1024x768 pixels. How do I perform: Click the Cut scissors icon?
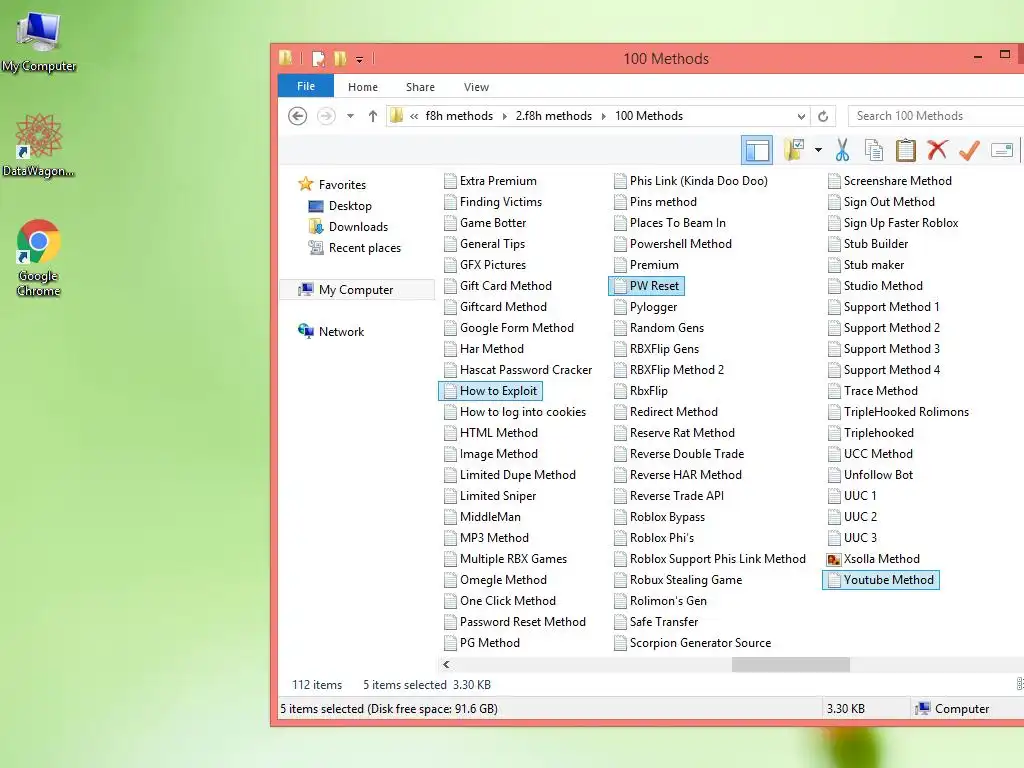coord(842,150)
